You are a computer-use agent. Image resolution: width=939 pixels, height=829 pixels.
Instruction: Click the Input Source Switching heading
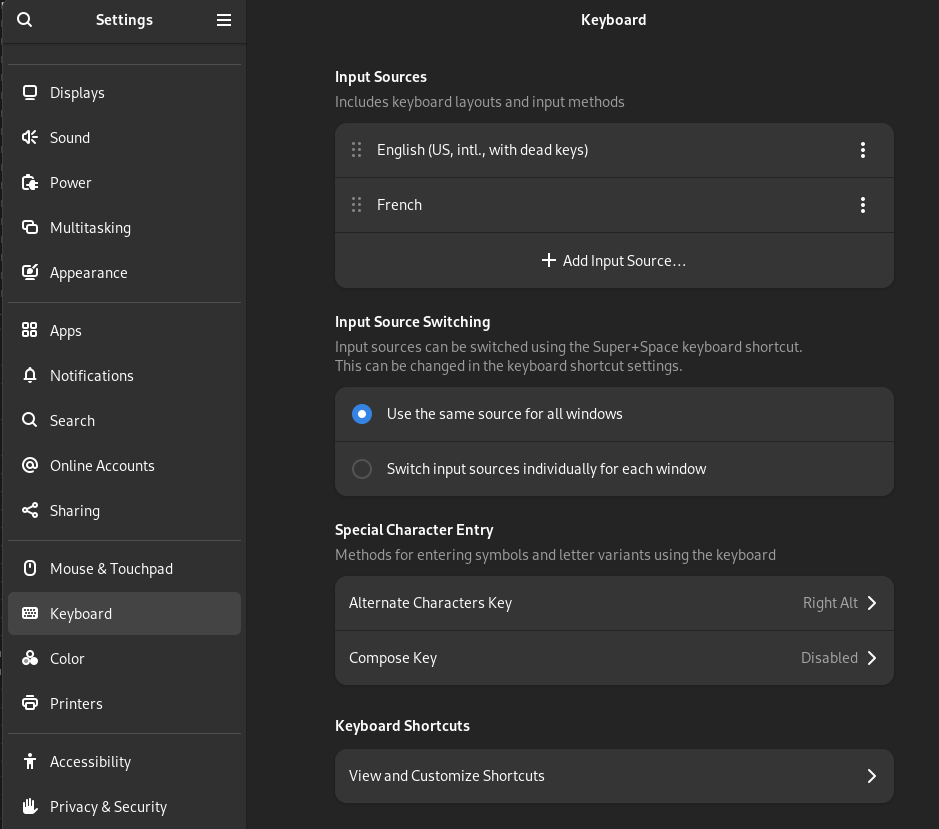[x=413, y=322]
